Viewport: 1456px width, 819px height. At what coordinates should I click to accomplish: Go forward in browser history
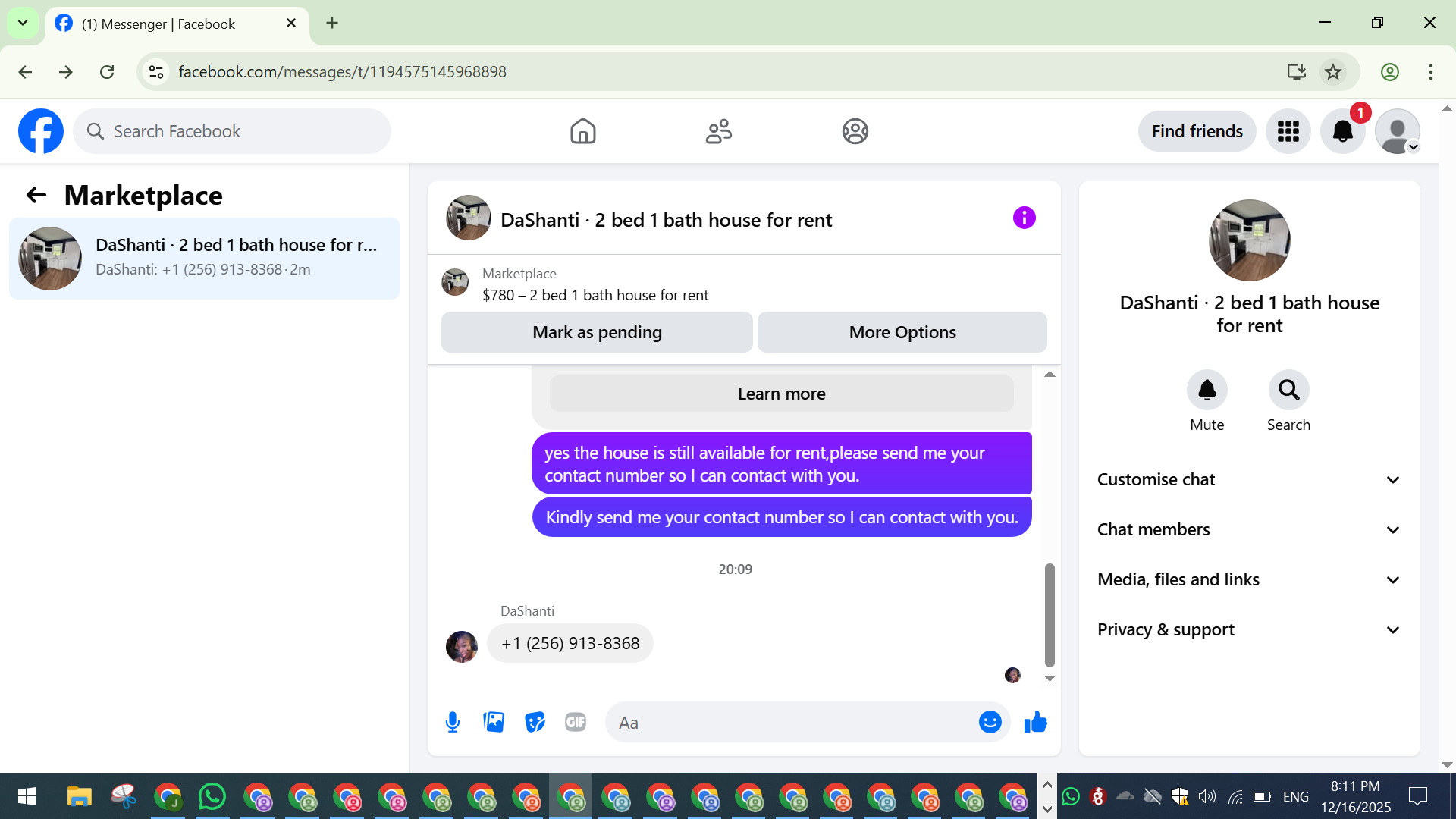pos(66,72)
